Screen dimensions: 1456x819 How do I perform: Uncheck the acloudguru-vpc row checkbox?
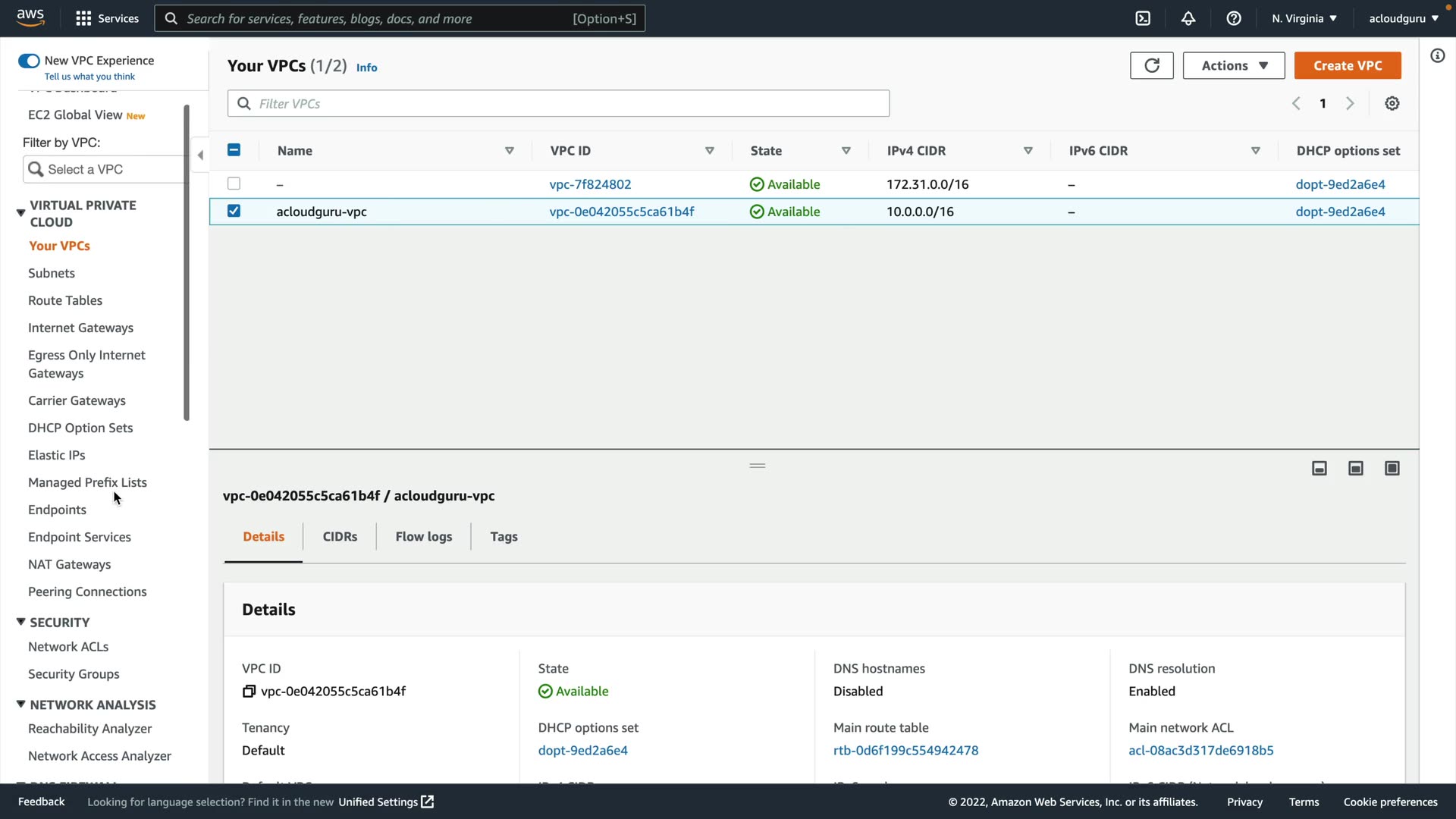[234, 211]
